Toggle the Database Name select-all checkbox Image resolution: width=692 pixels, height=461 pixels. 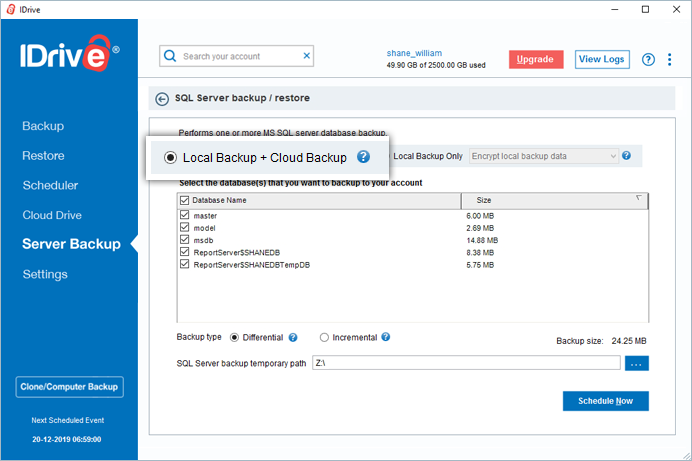pos(184,200)
